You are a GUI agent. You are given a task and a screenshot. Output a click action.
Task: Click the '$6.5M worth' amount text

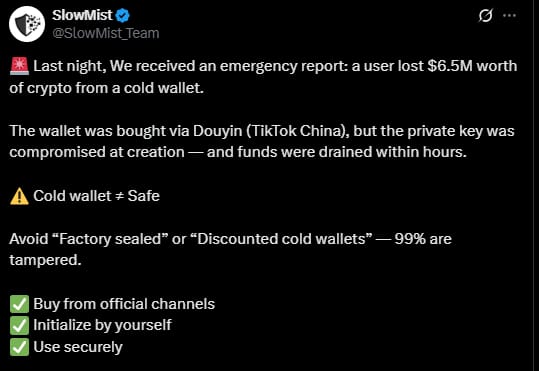click(x=472, y=66)
